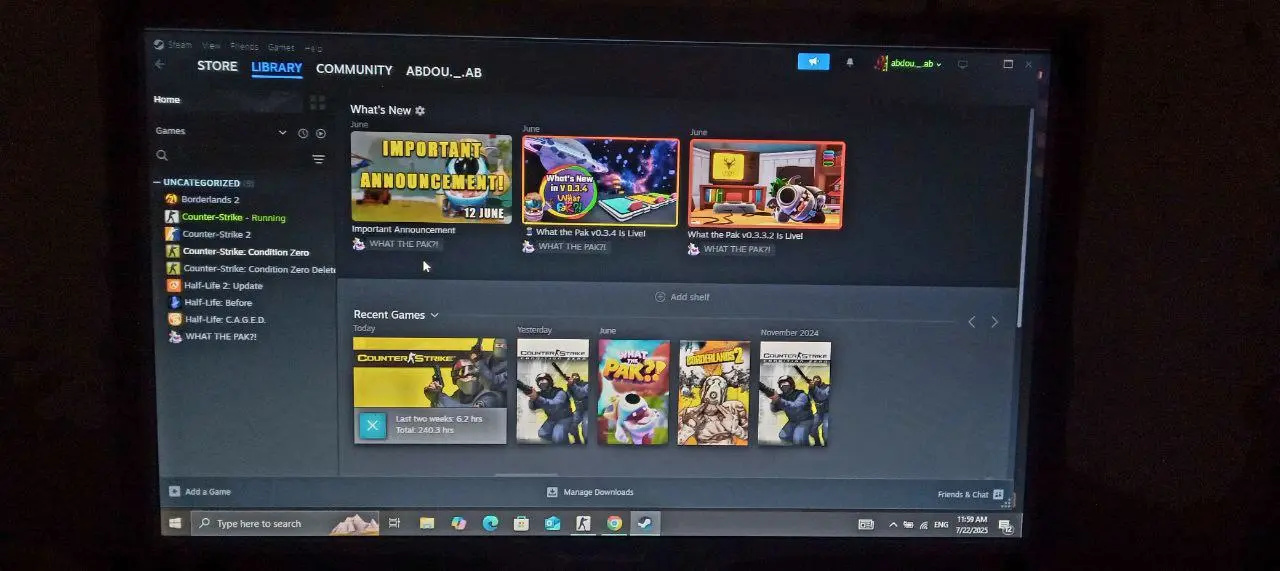The width and height of the screenshot is (1280, 571).
Task: Open Friends & Chat panel
Action: (x=971, y=494)
